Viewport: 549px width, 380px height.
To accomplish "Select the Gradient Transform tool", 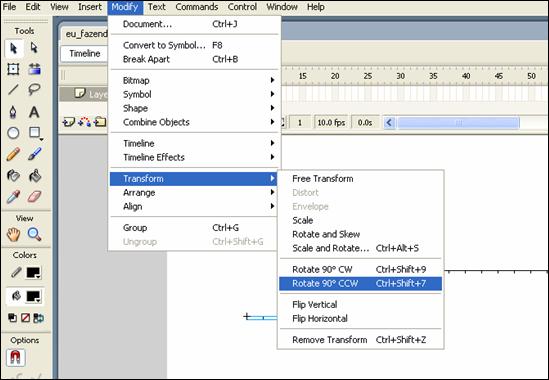I will point(34,69).
